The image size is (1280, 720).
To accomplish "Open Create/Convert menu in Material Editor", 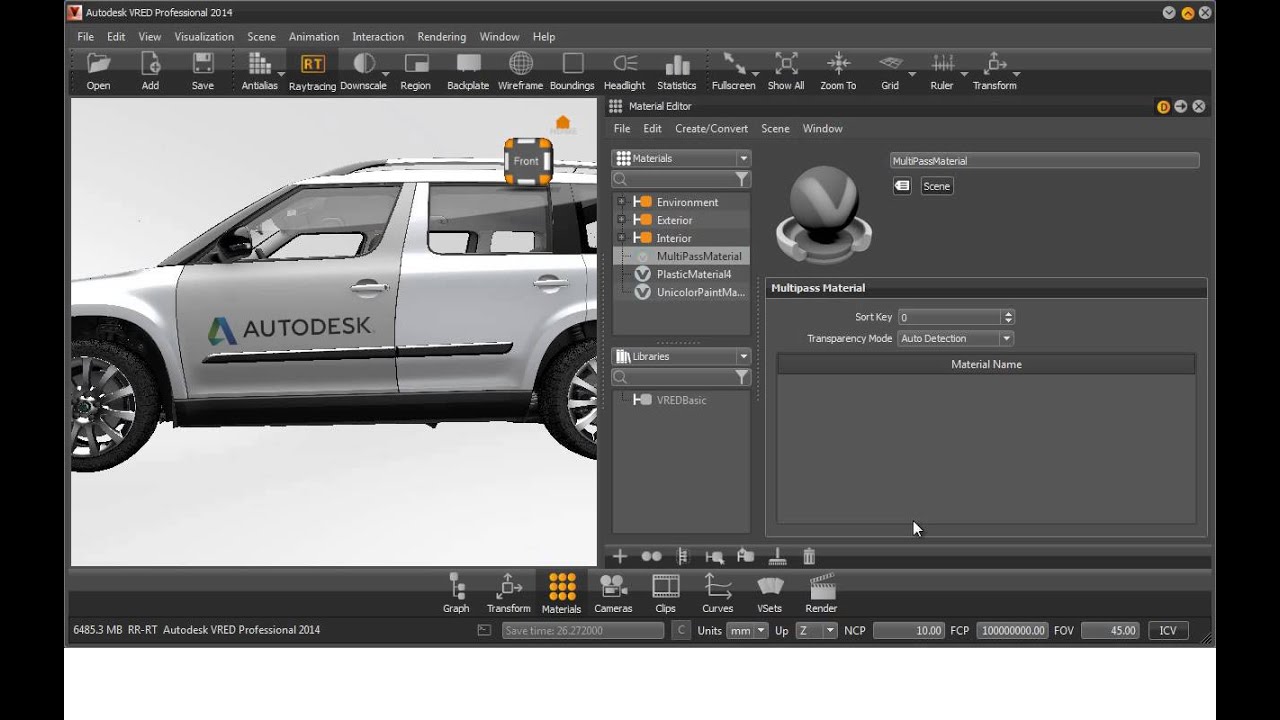I will (x=711, y=129).
